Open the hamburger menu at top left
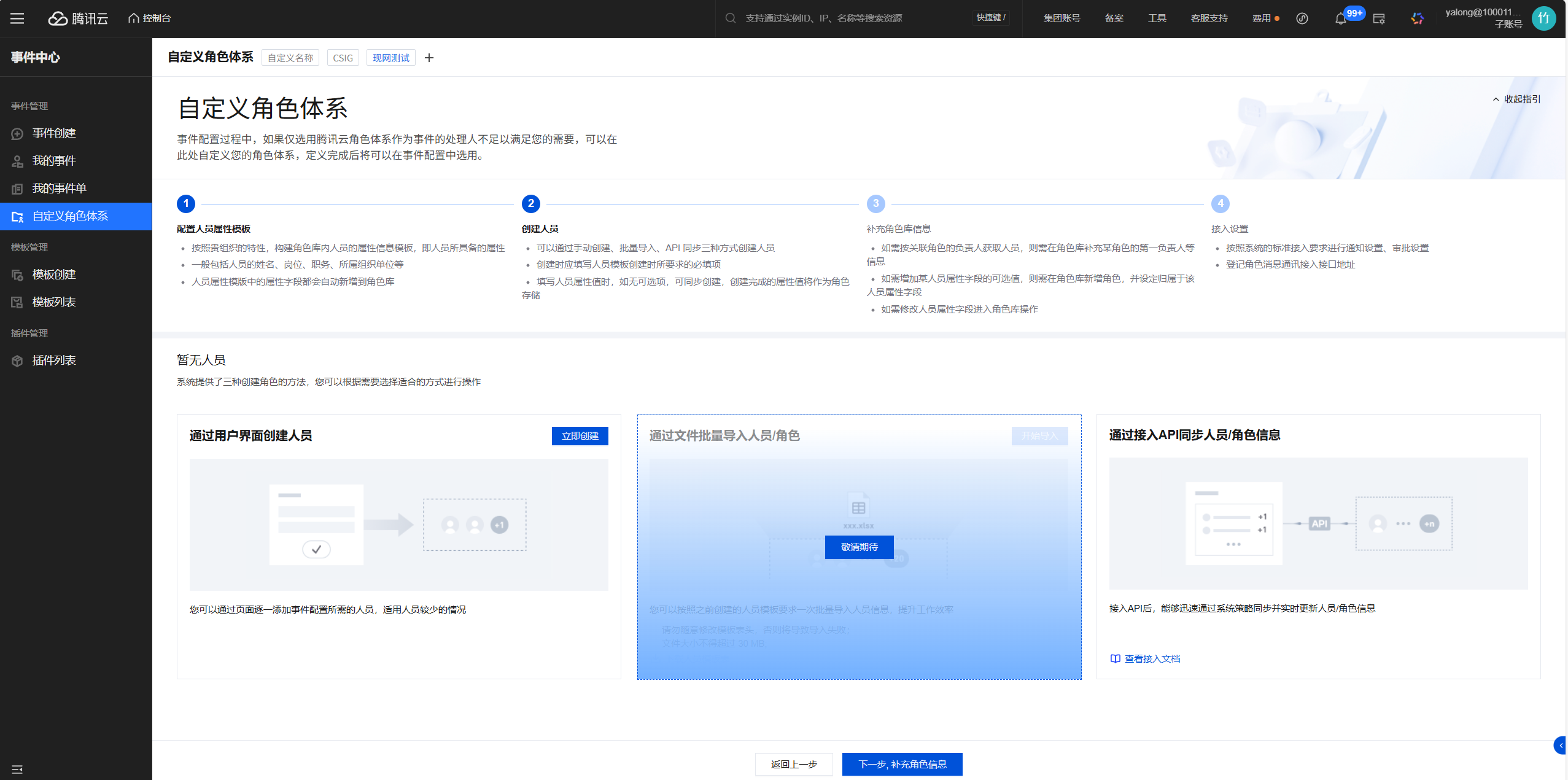This screenshot has width=1568, height=780. 17,18
